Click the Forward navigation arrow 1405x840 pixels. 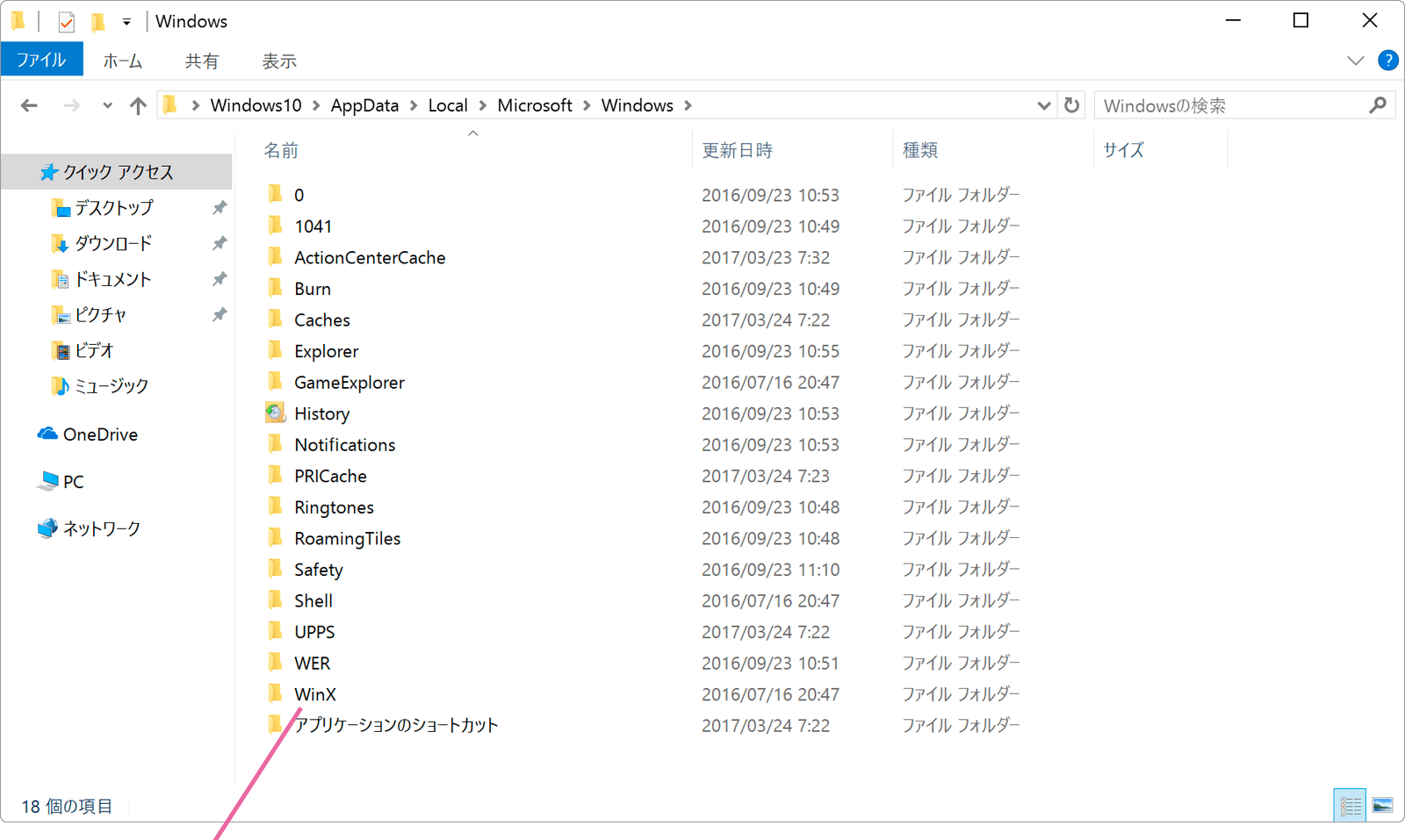tap(72, 106)
